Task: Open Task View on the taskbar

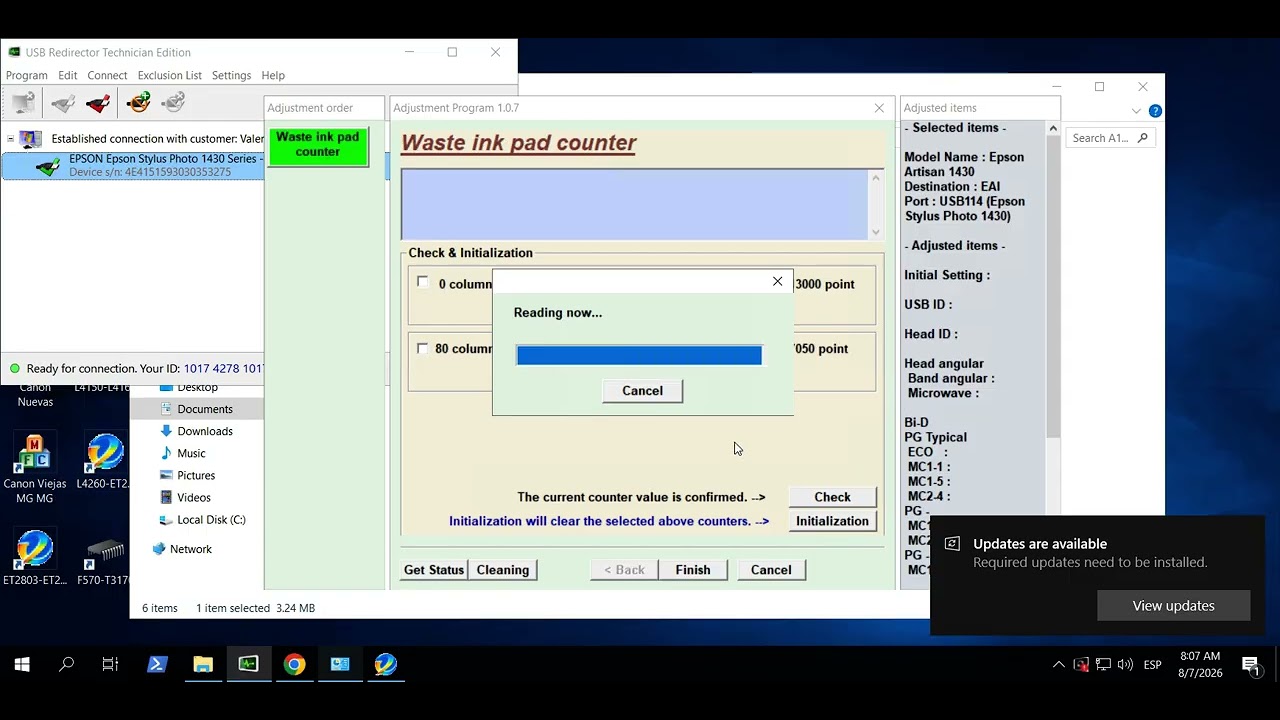Action: (x=110, y=664)
